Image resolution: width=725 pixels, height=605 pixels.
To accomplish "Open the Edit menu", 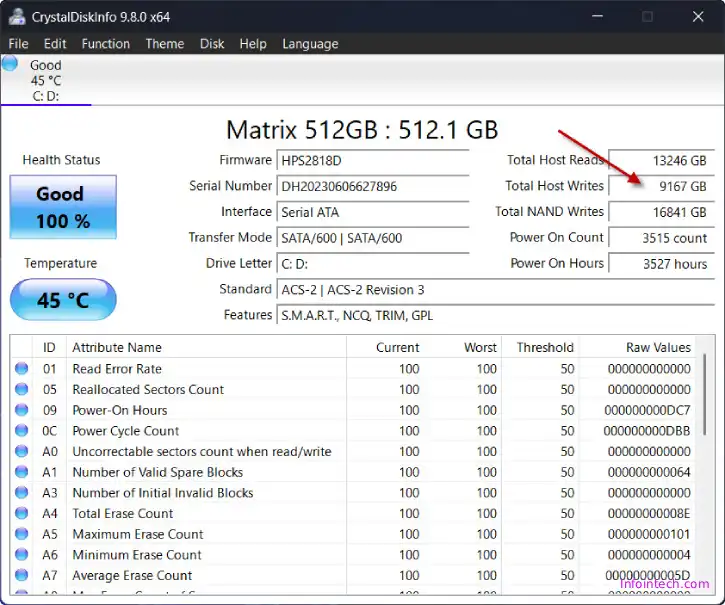I will [55, 44].
